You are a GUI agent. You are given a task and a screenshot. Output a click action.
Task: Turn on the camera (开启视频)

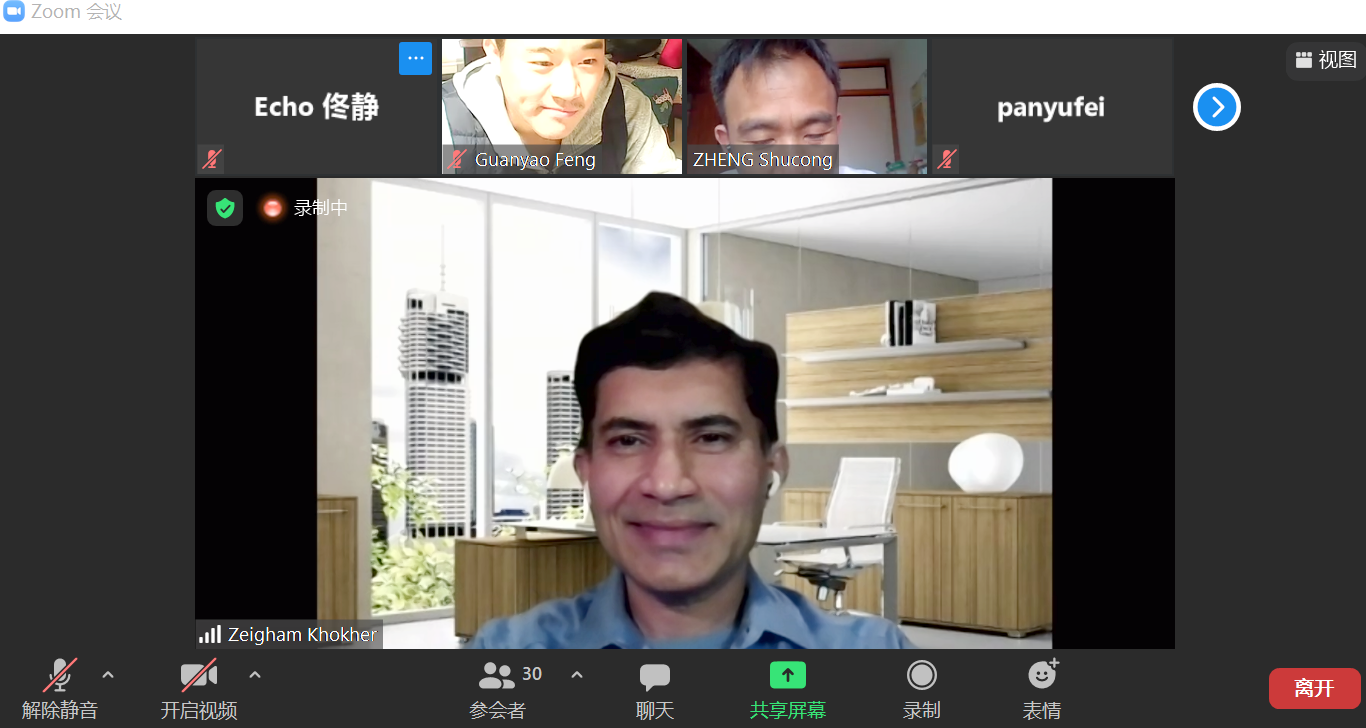pos(198,677)
